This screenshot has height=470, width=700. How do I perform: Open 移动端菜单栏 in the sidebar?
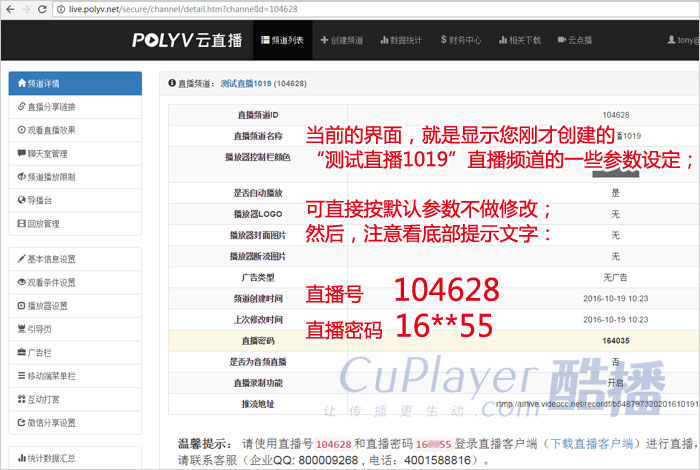click(75, 376)
